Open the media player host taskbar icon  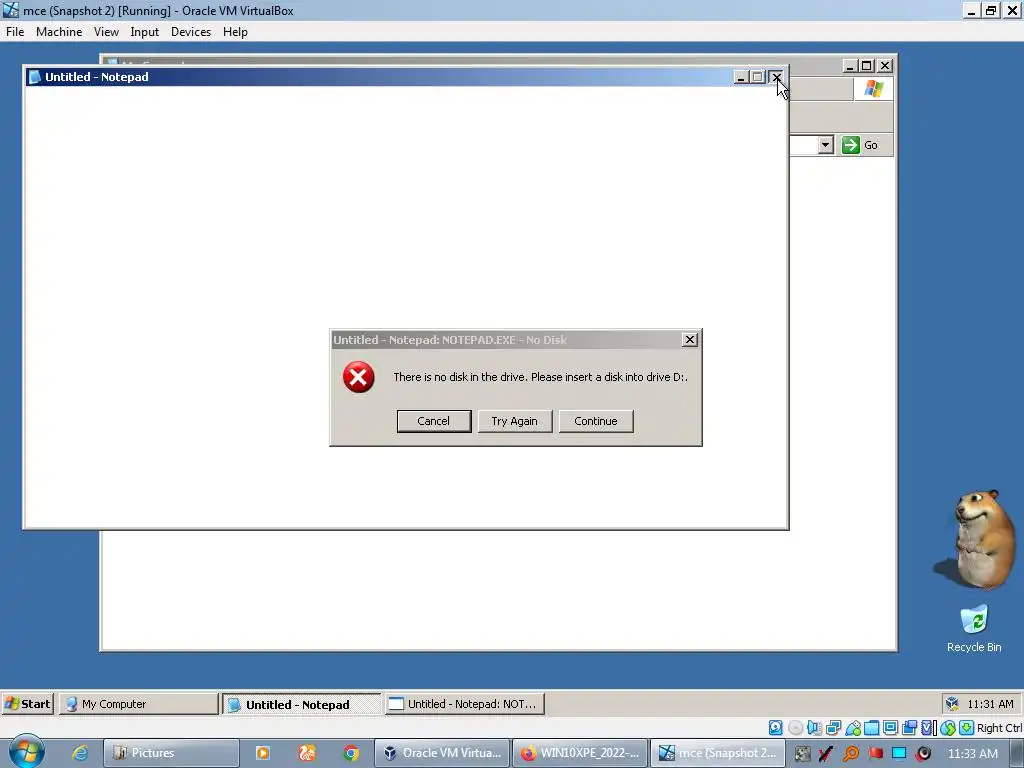click(x=263, y=753)
